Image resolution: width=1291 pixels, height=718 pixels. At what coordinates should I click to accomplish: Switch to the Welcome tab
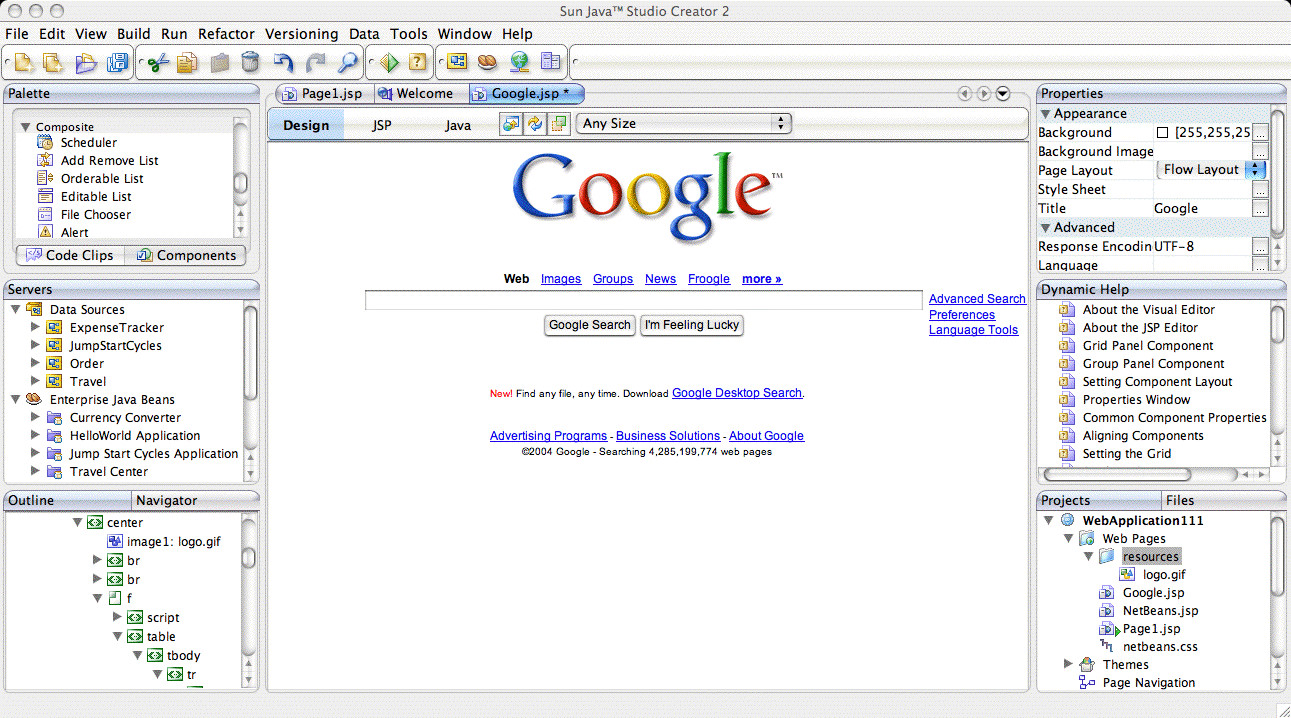click(x=416, y=94)
